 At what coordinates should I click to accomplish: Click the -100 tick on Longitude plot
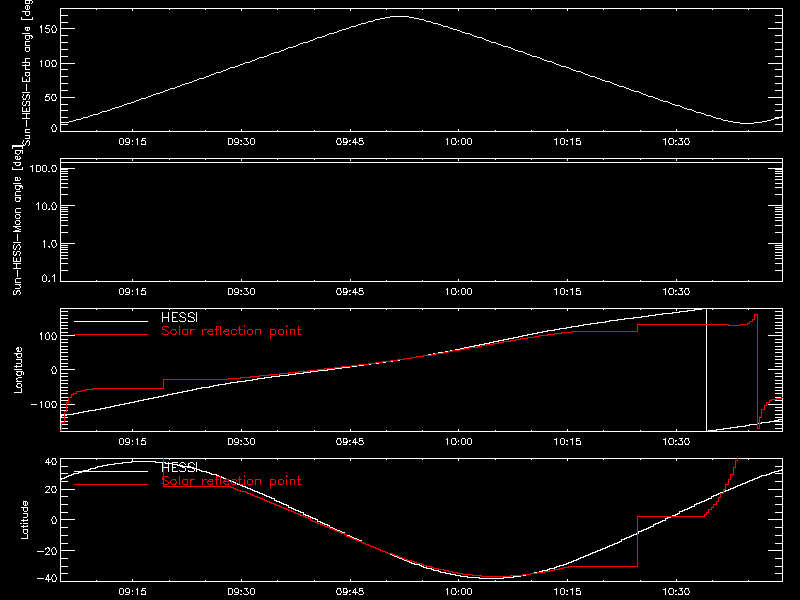[x=44, y=404]
